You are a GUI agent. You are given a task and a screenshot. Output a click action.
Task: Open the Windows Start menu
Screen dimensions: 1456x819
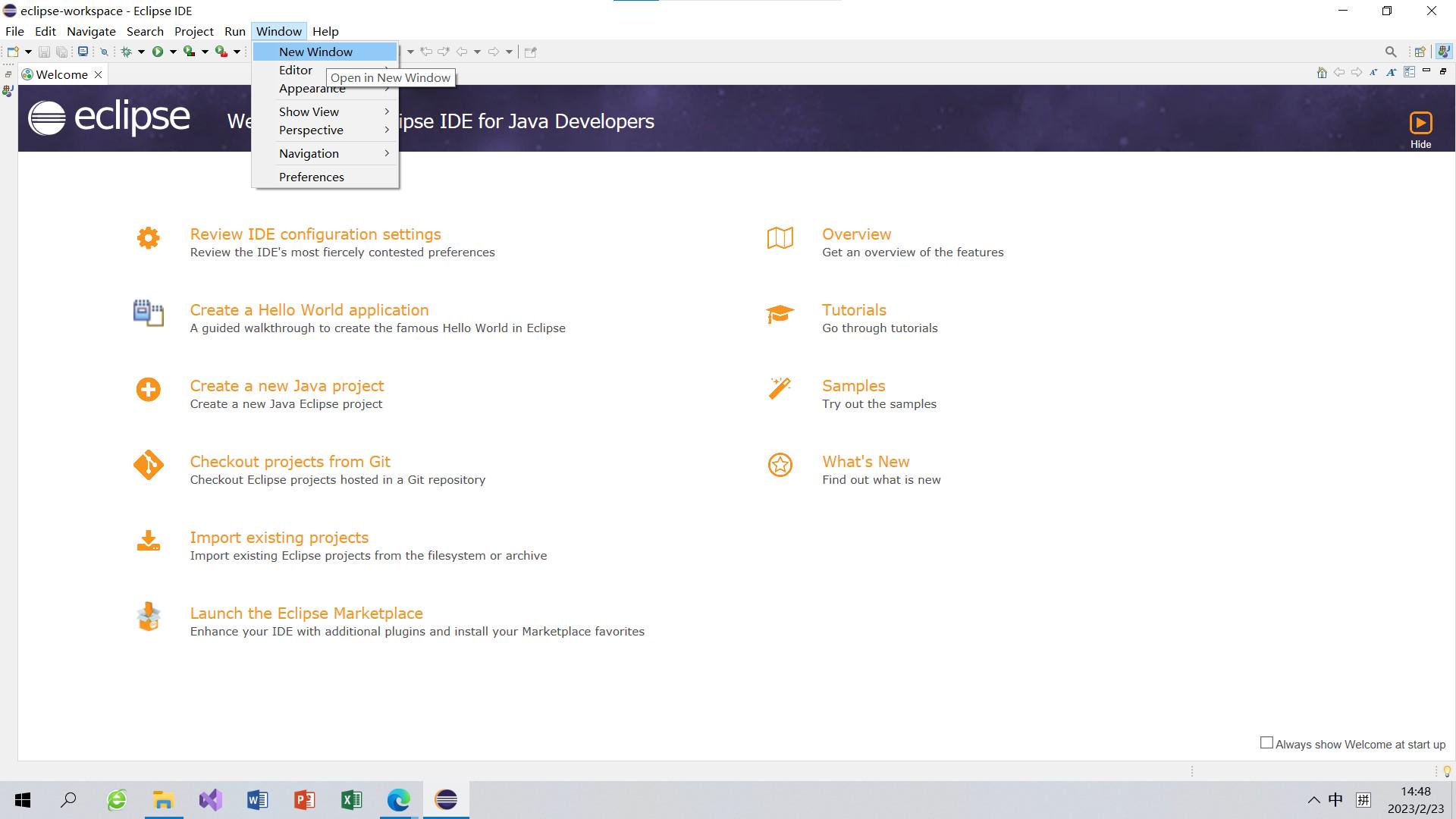pos(23,799)
